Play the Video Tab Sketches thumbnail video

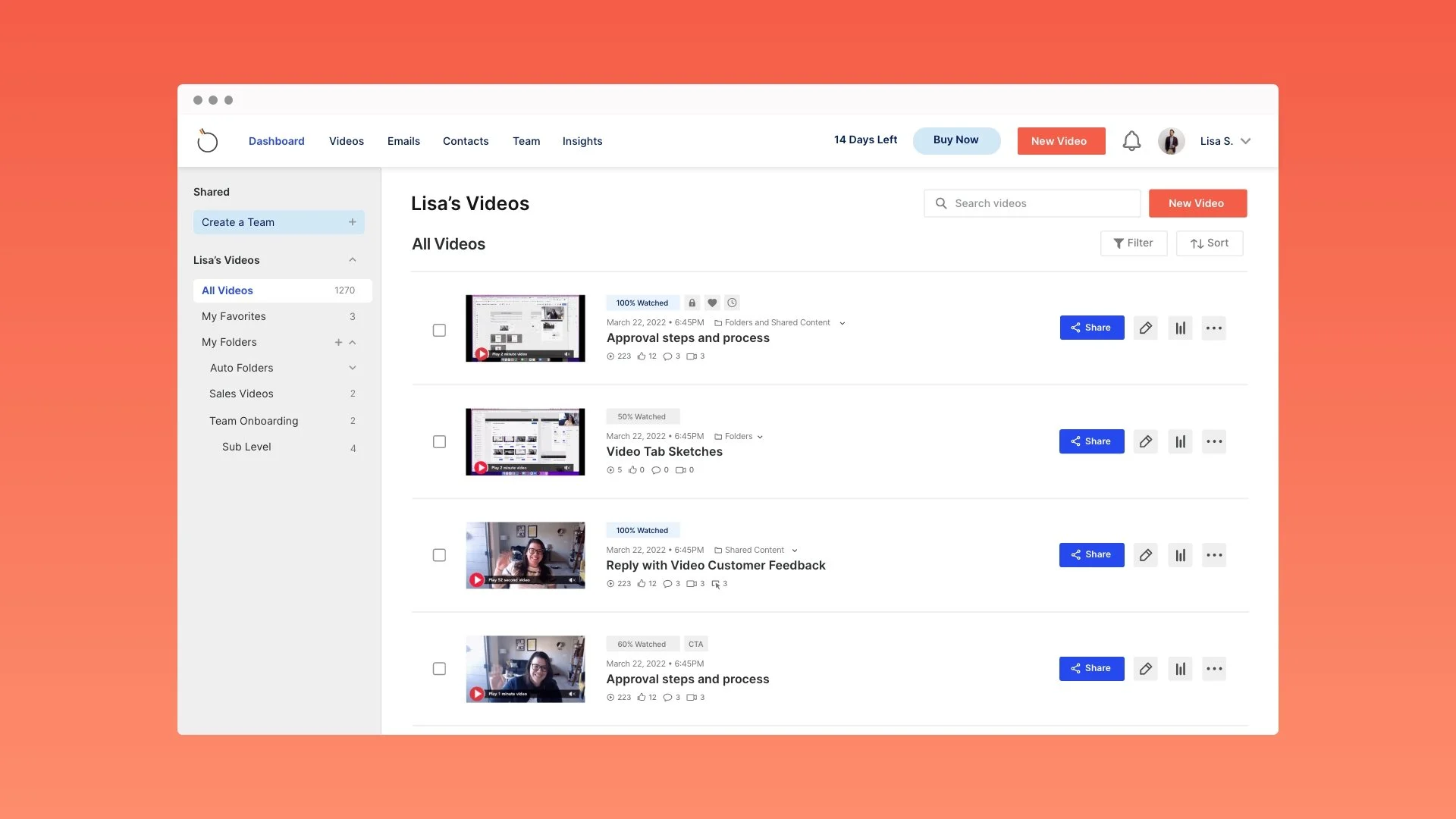tap(481, 467)
